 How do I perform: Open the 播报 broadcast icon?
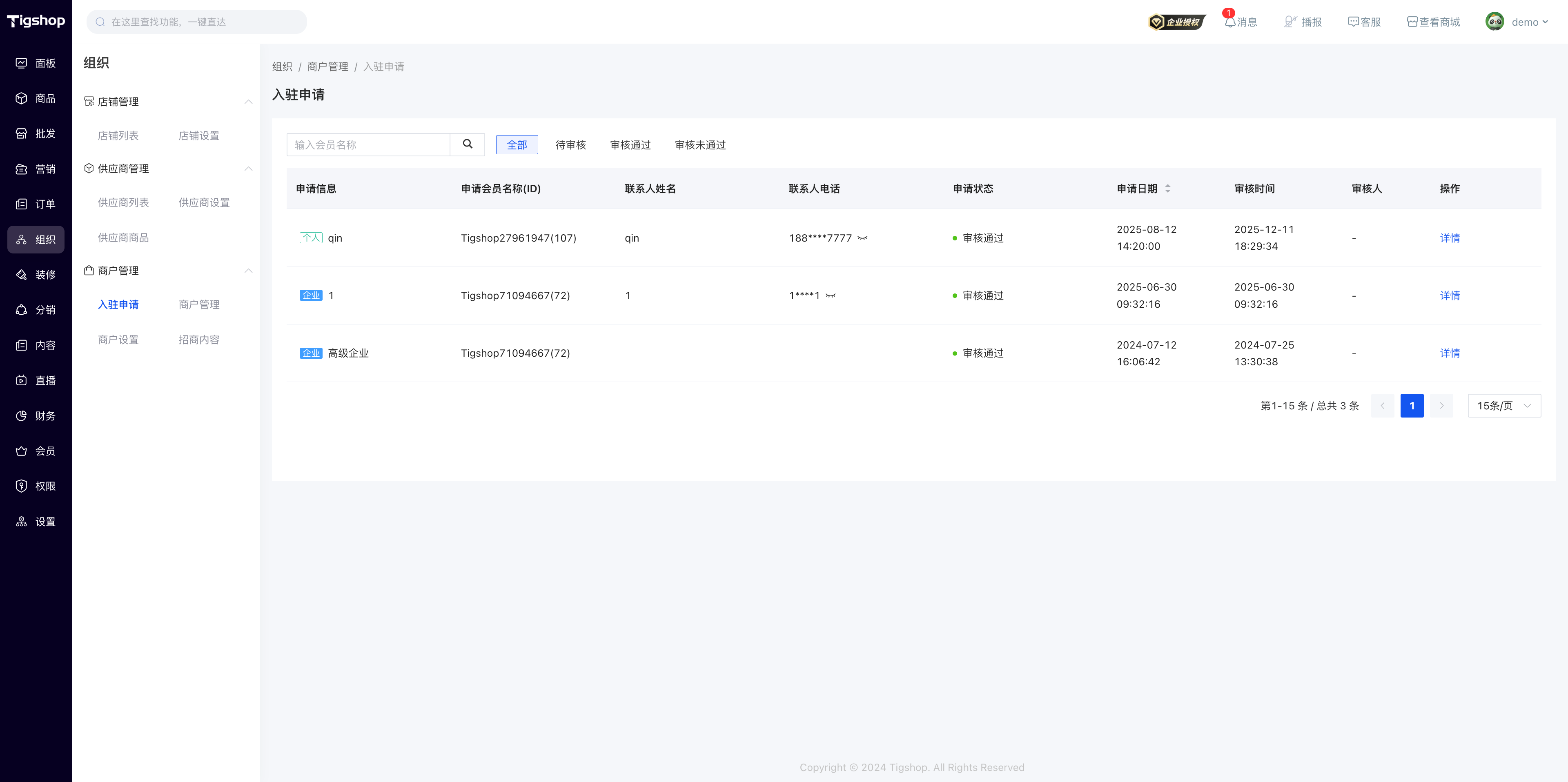click(x=1290, y=22)
